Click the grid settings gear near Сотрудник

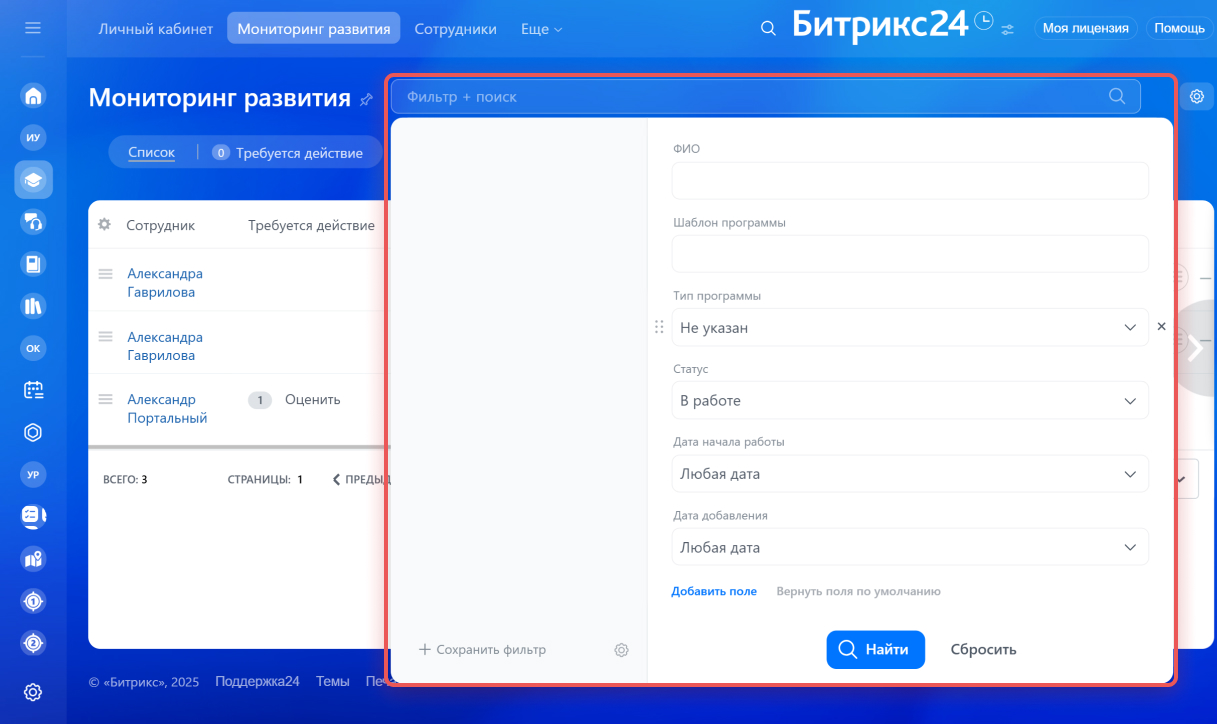coord(104,225)
